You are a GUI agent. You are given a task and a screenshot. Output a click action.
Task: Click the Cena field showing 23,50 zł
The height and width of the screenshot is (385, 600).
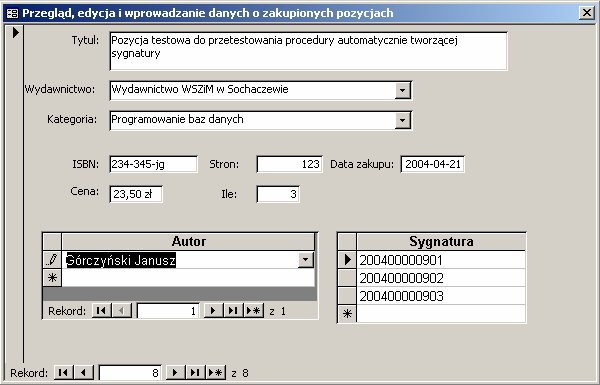pos(136,194)
